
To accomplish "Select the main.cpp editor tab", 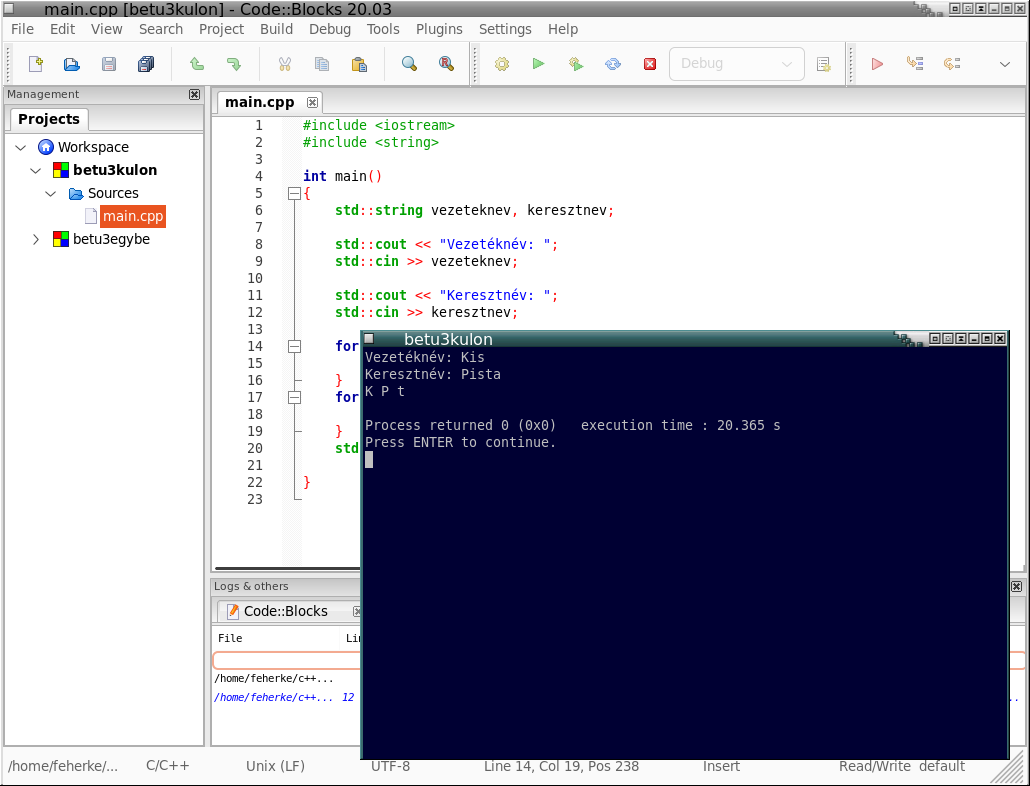I will point(259,102).
